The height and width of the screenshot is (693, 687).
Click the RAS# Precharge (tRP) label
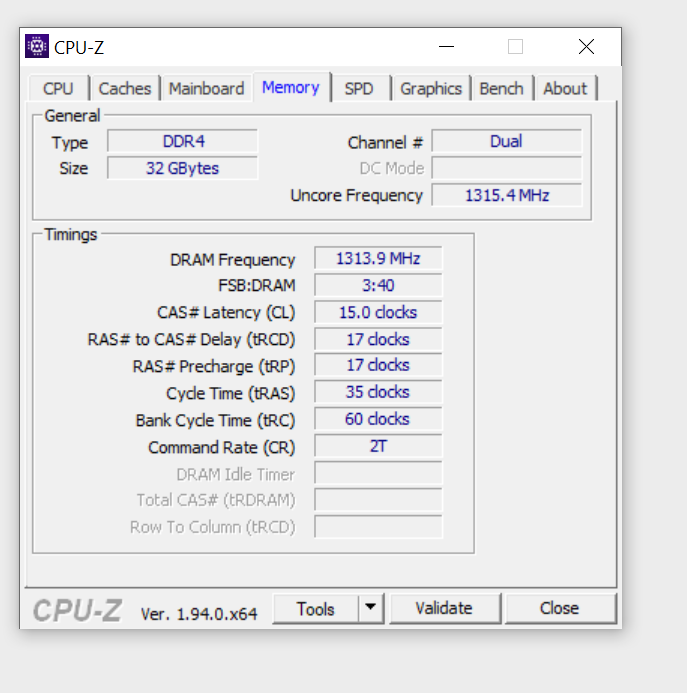(214, 367)
